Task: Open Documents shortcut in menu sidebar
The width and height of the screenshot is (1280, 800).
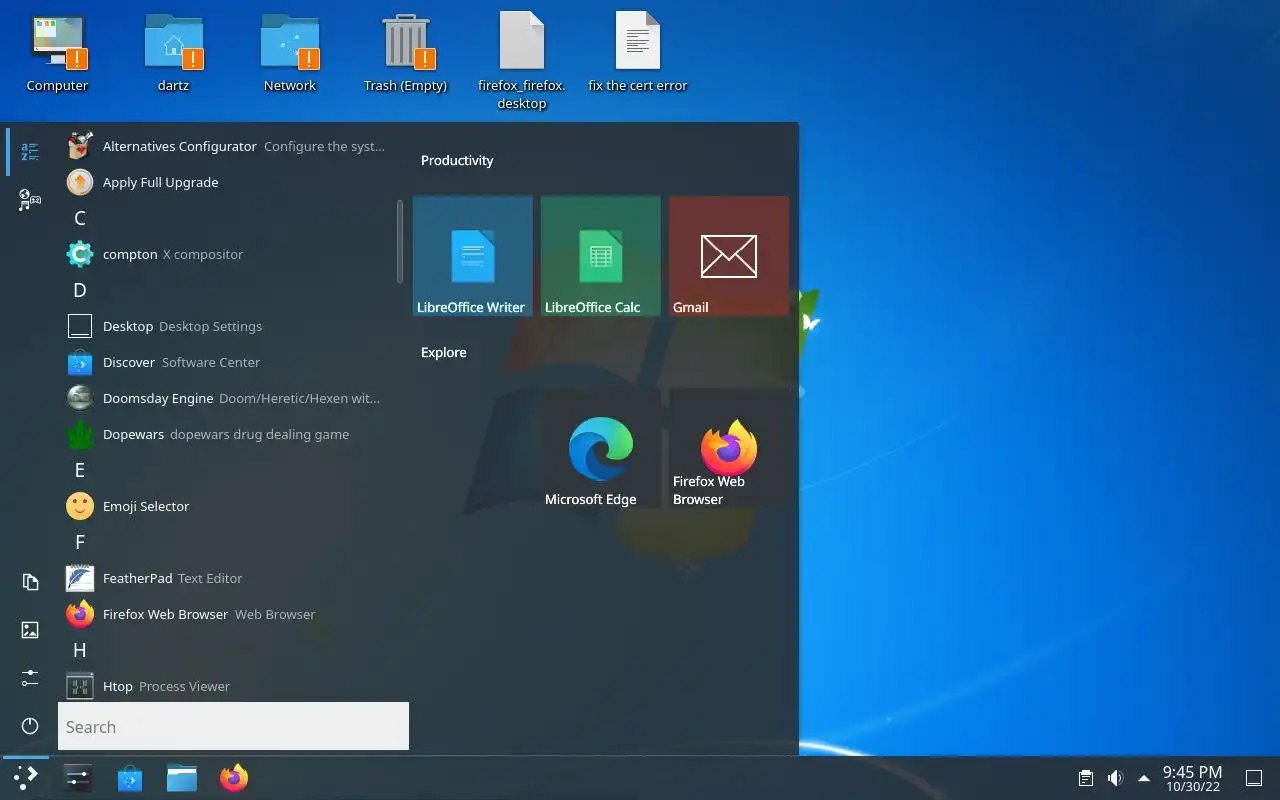Action: click(x=30, y=582)
